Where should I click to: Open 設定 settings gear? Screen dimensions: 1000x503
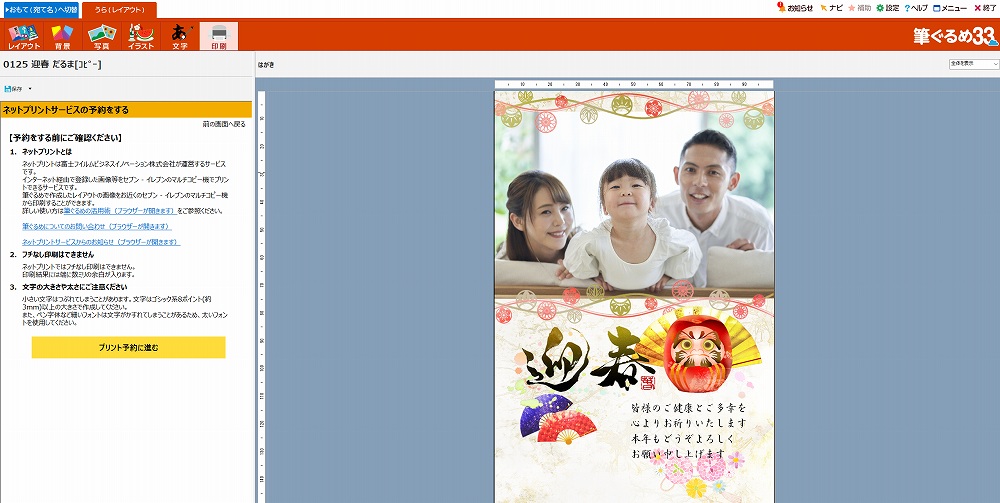887,8
